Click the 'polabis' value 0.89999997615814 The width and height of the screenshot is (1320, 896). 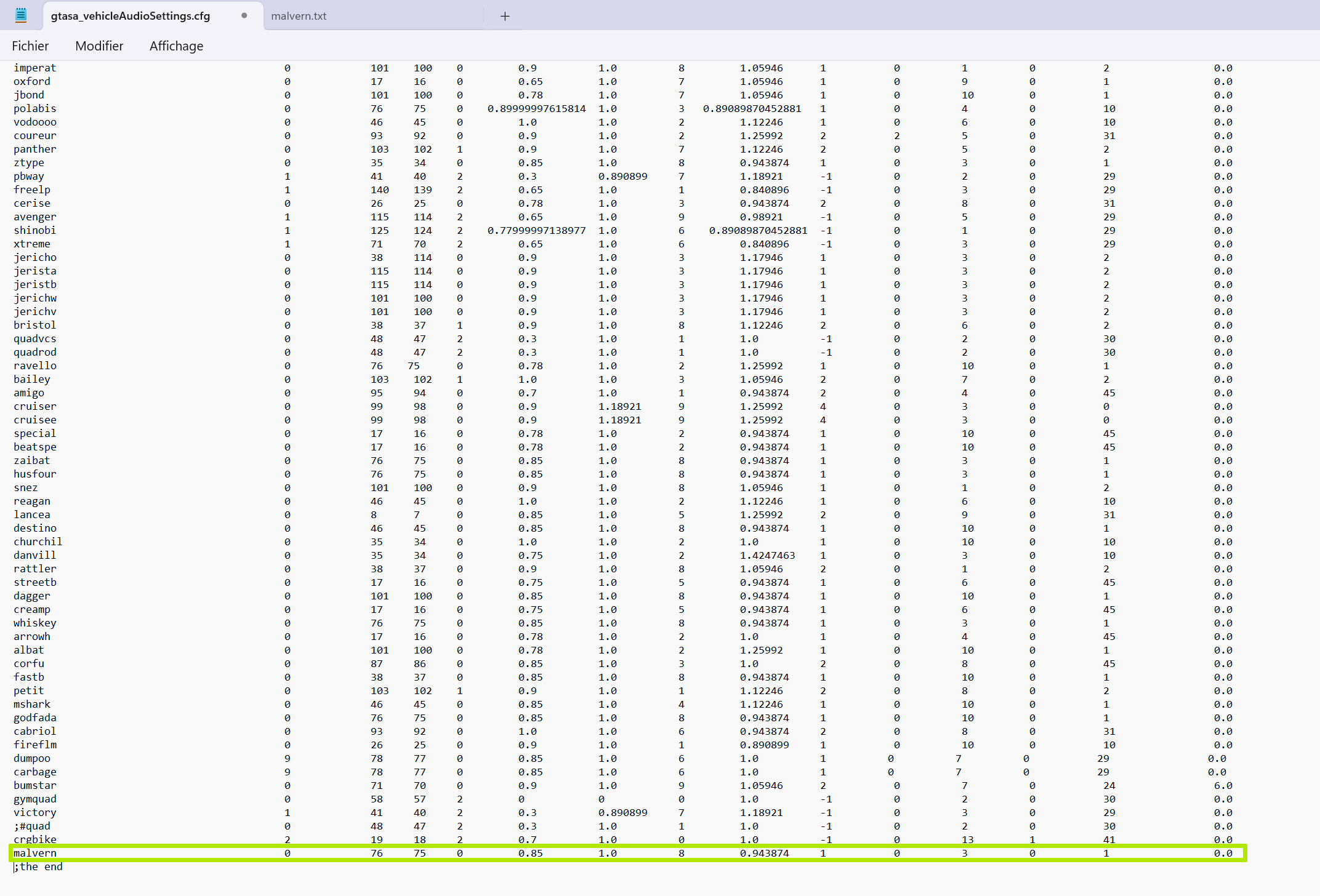click(536, 108)
